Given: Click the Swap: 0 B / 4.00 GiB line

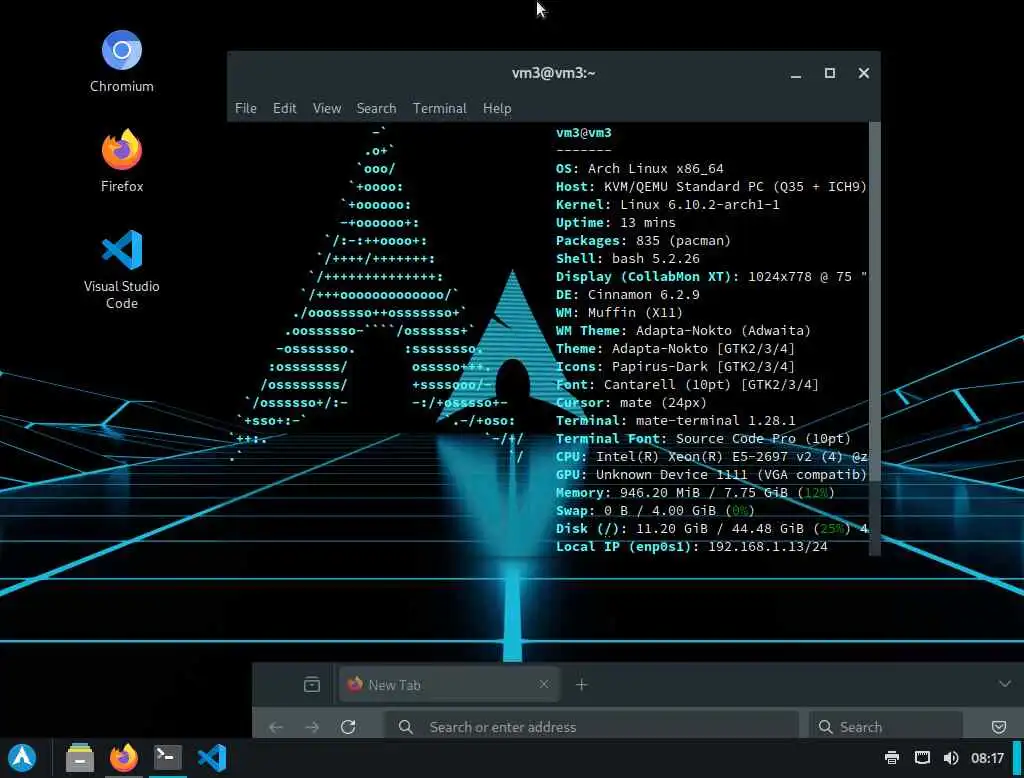Looking at the screenshot, I should [x=655, y=510].
